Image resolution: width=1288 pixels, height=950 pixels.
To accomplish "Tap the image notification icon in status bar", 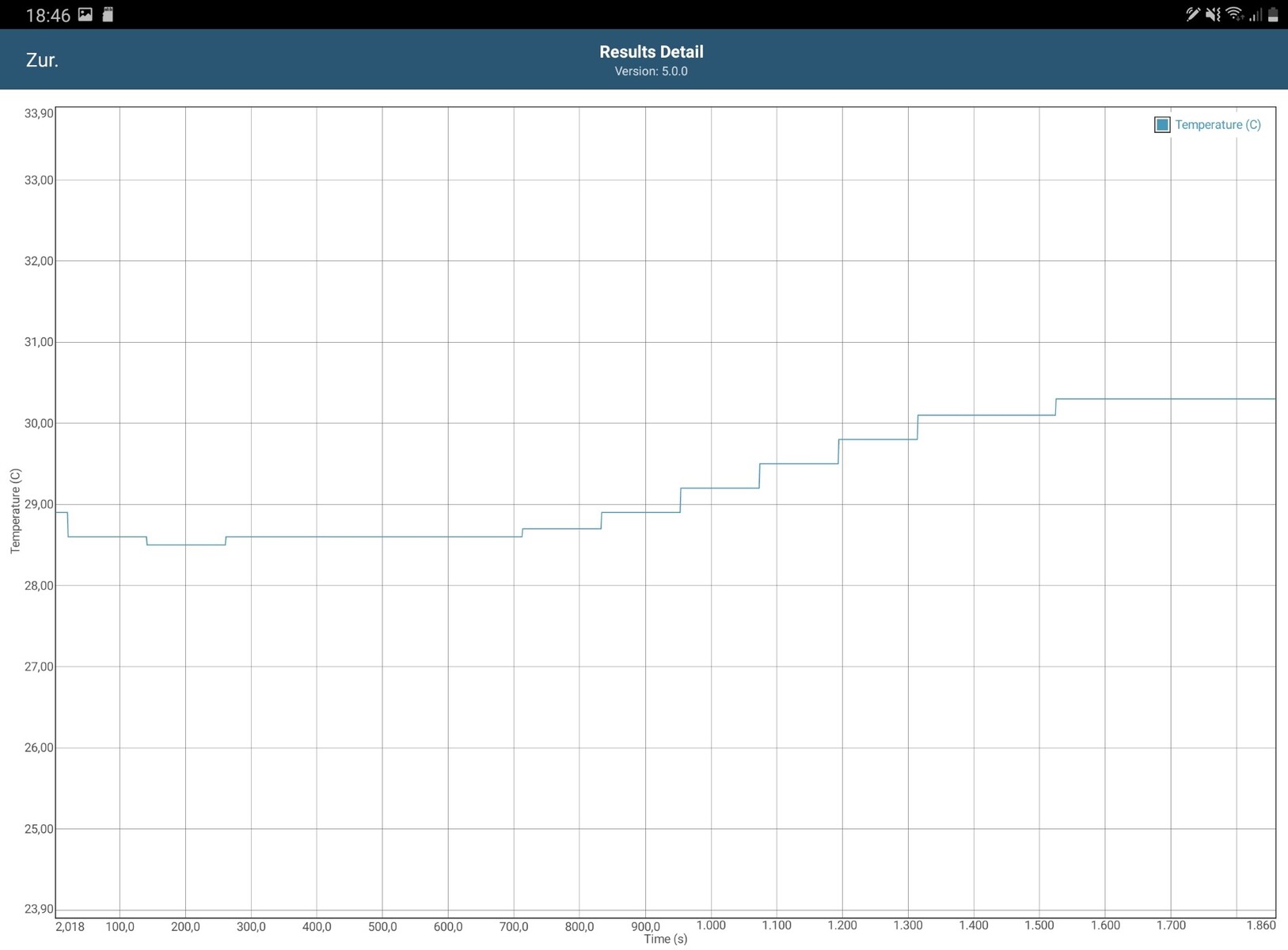I will pos(85,14).
